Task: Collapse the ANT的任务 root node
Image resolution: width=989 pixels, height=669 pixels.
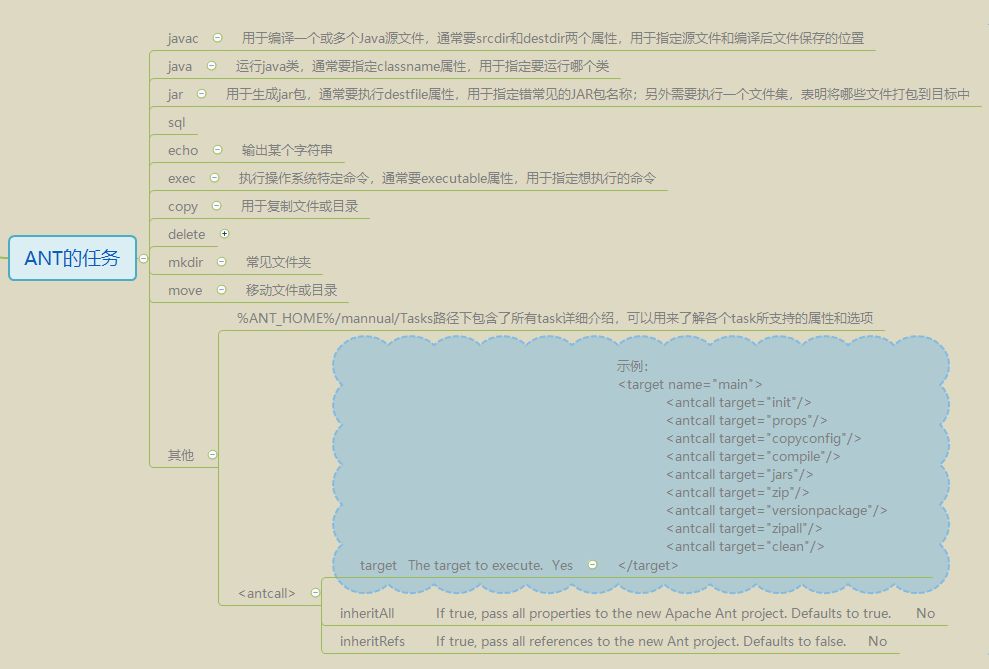Action: (144, 259)
